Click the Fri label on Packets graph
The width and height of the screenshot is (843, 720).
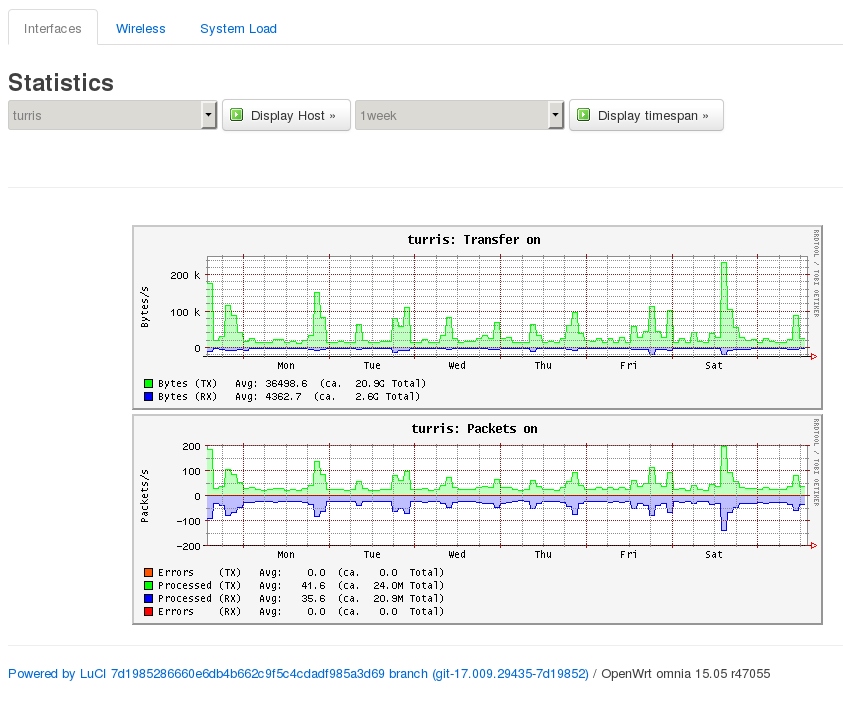pos(628,554)
